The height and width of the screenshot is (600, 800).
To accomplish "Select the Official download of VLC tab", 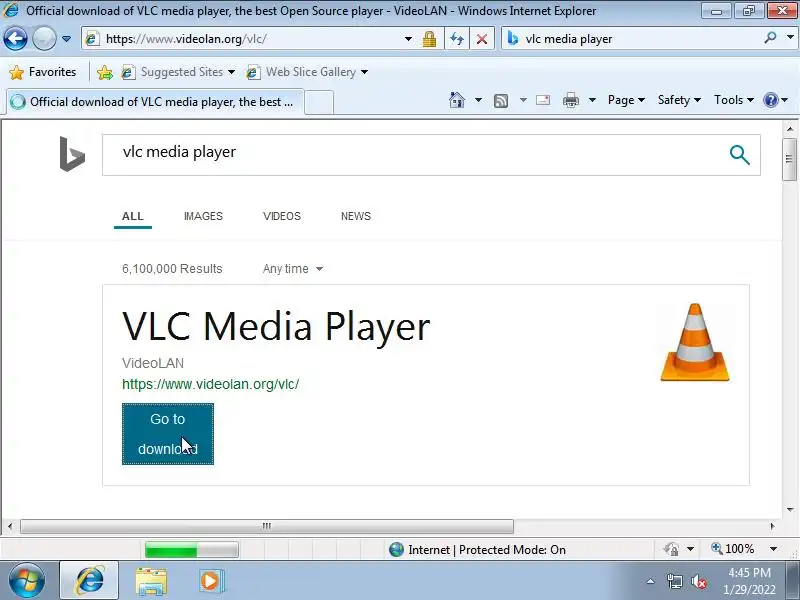I will 155,102.
